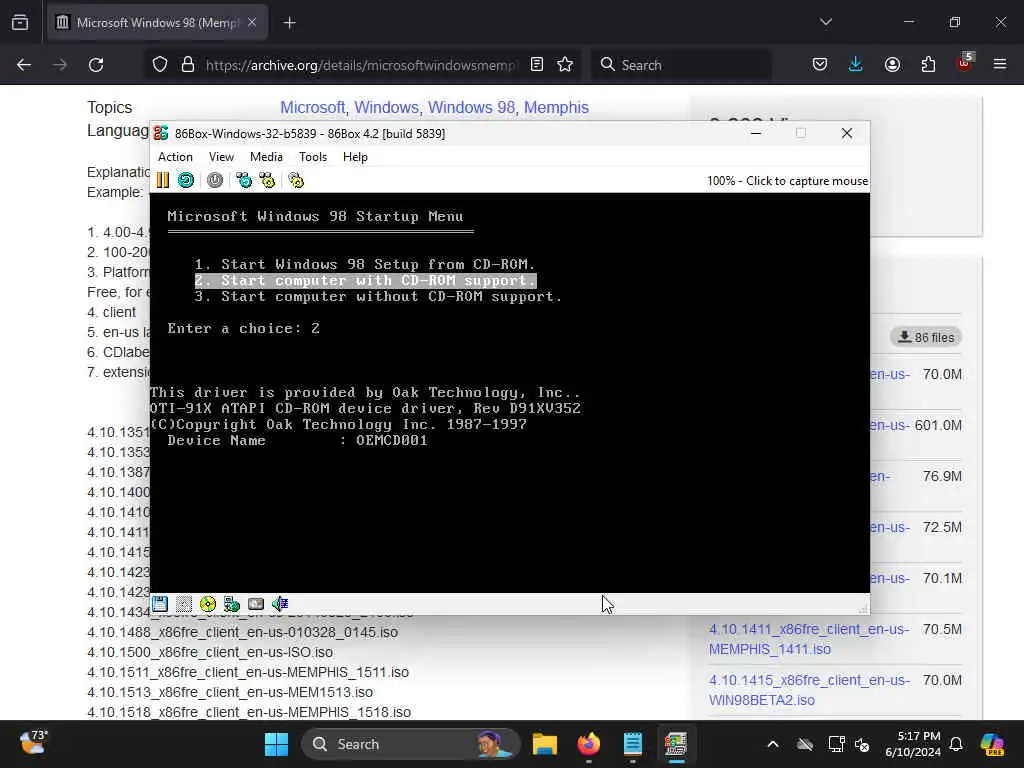Download the WIN98BETA2.iso file link

(x=808, y=690)
